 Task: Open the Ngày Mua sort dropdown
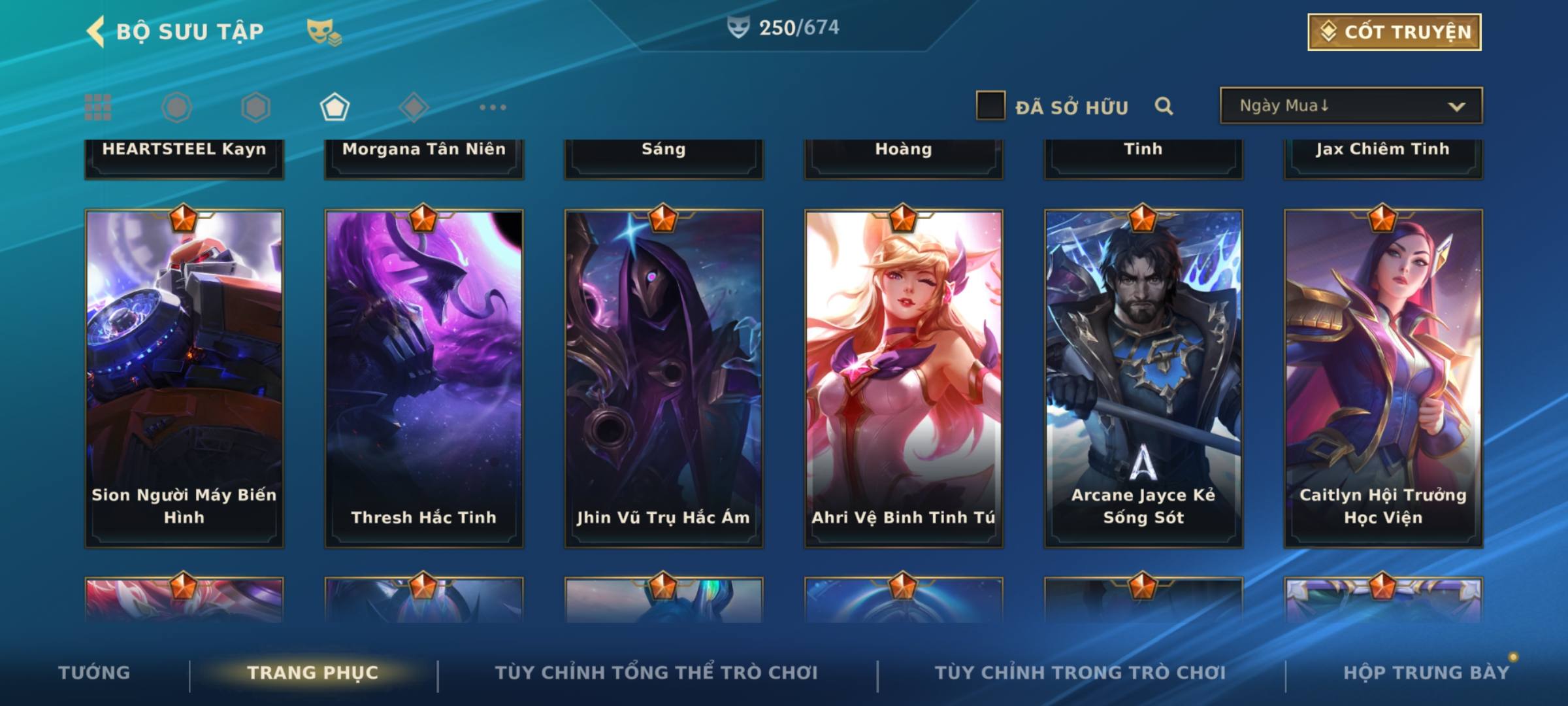tap(1351, 105)
